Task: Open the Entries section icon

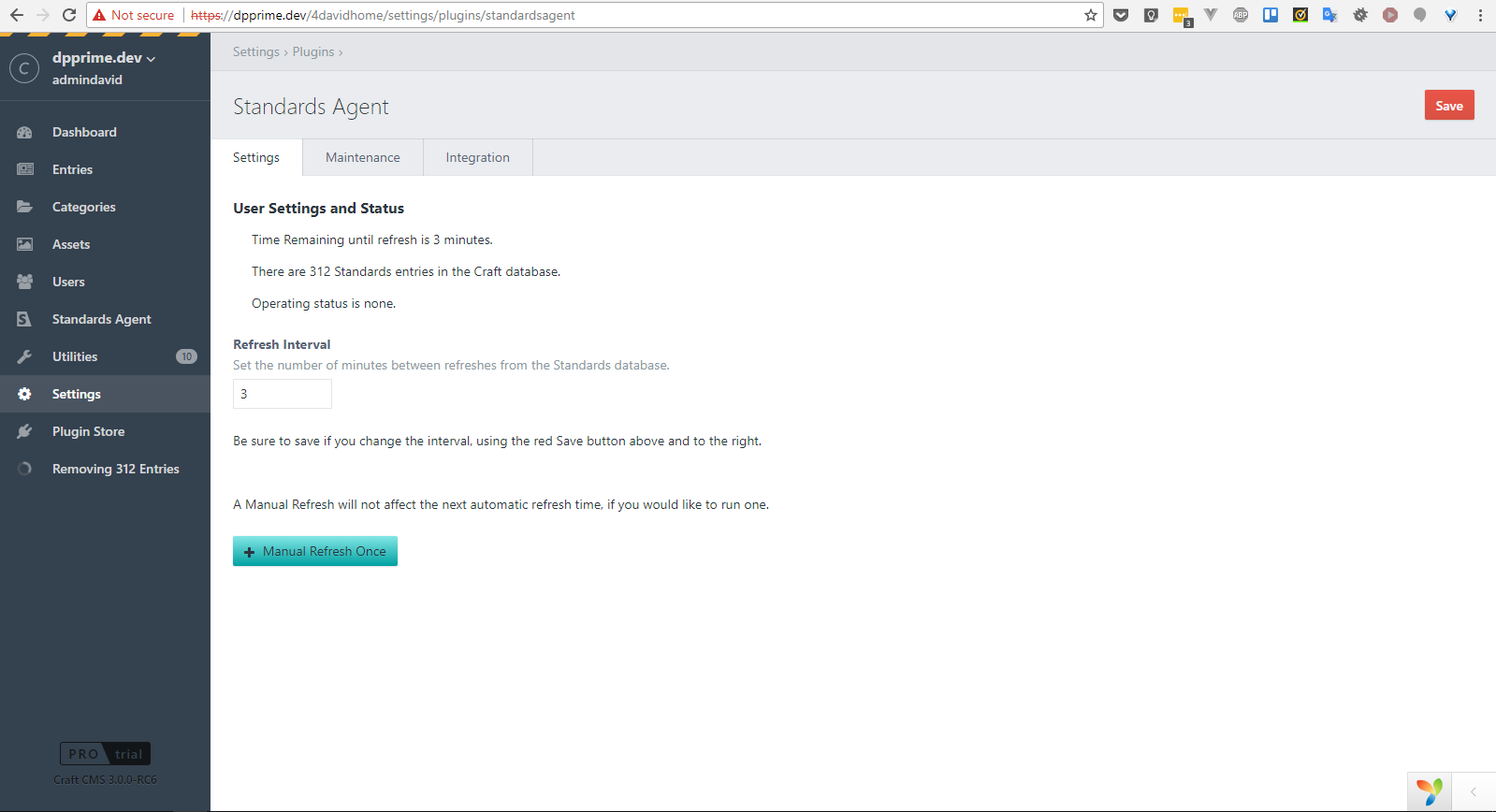Action: tap(24, 169)
